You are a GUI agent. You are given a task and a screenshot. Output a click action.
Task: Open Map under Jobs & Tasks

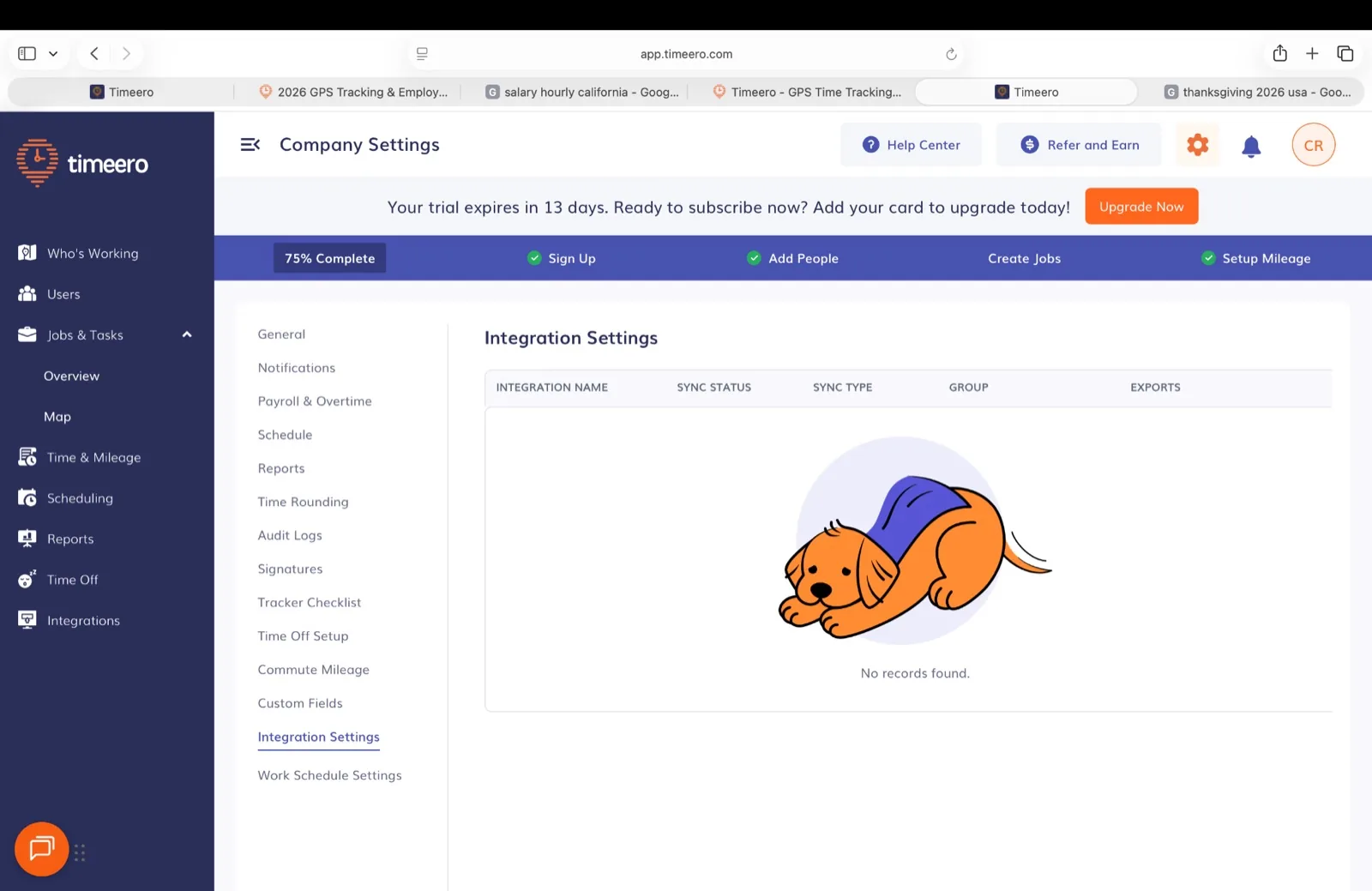click(x=57, y=417)
